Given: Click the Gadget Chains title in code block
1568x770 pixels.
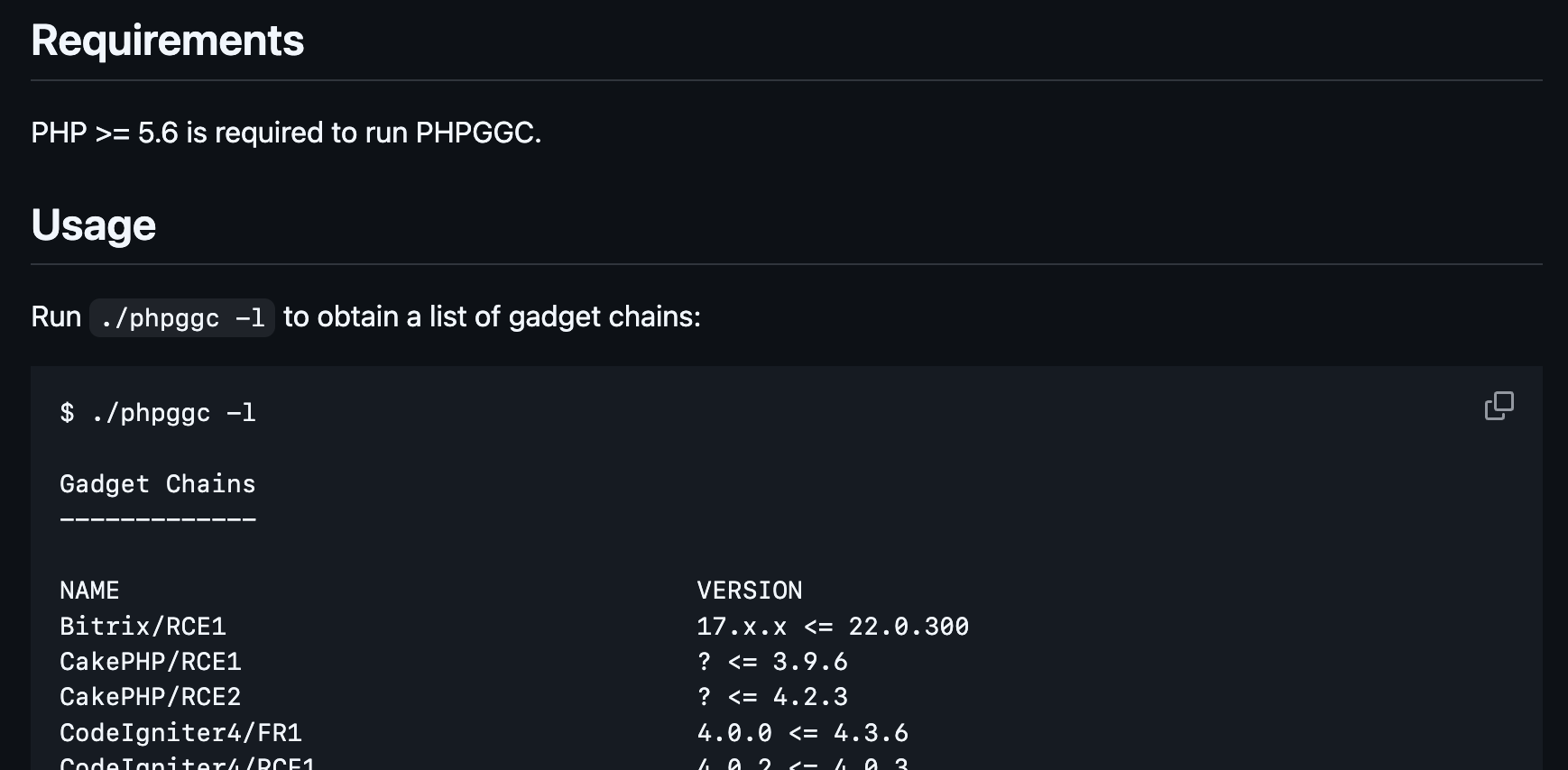Looking at the screenshot, I should 158,484.
